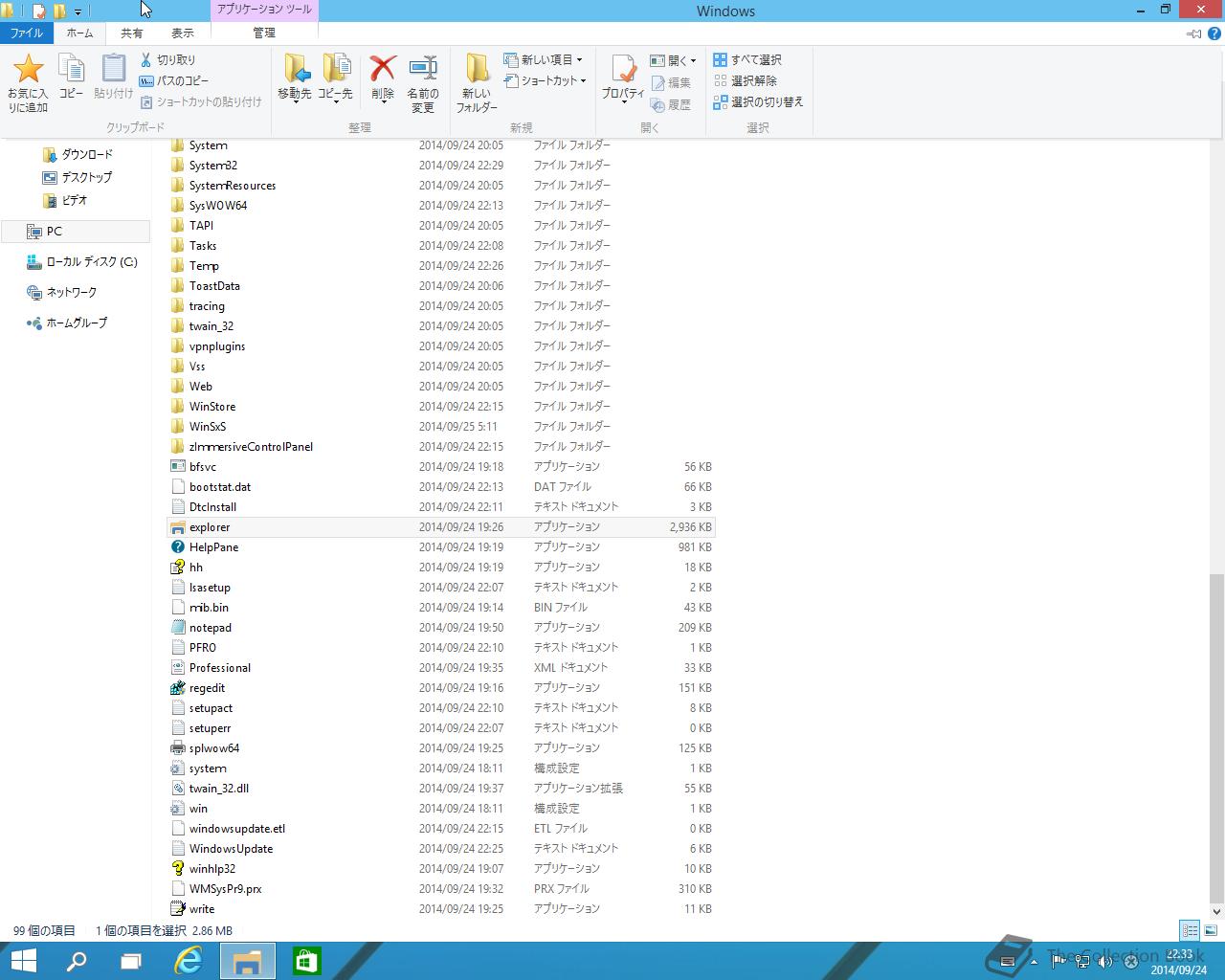Viewport: 1225px width, 980px height.
Task: Open the ファイル menu tab
Action: [26, 33]
